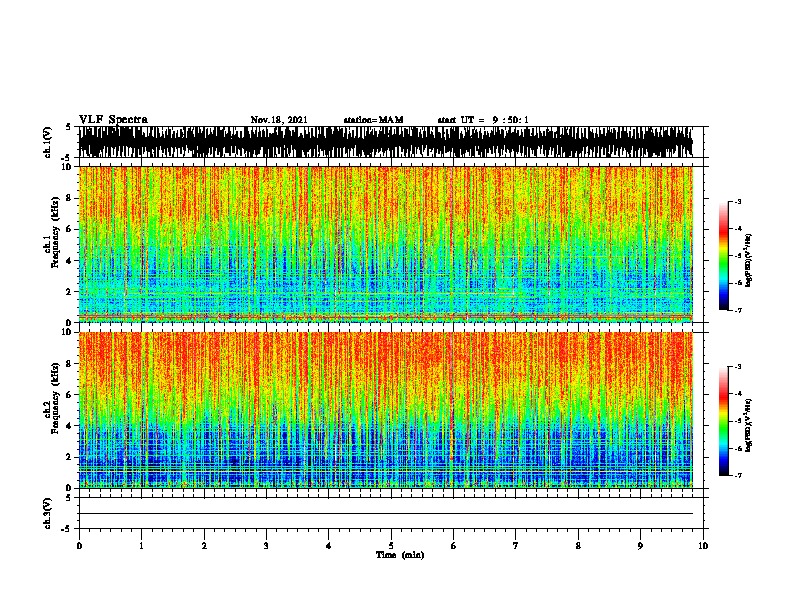Screen dimensions: 792x612
Task: Click the "Time (min)" x-axis label
Action: pos(400,555)
